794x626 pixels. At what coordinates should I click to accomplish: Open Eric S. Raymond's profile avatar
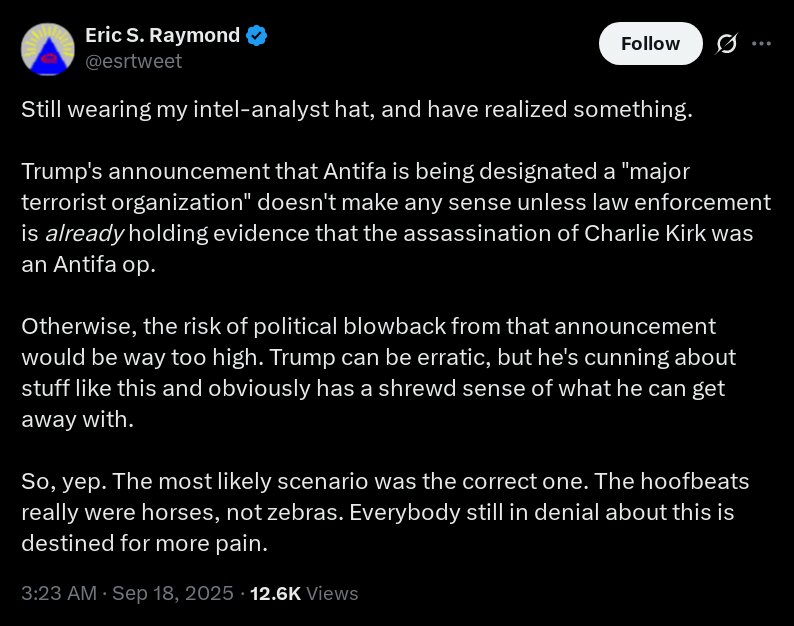pyautogui.click(x=48, y=49)
